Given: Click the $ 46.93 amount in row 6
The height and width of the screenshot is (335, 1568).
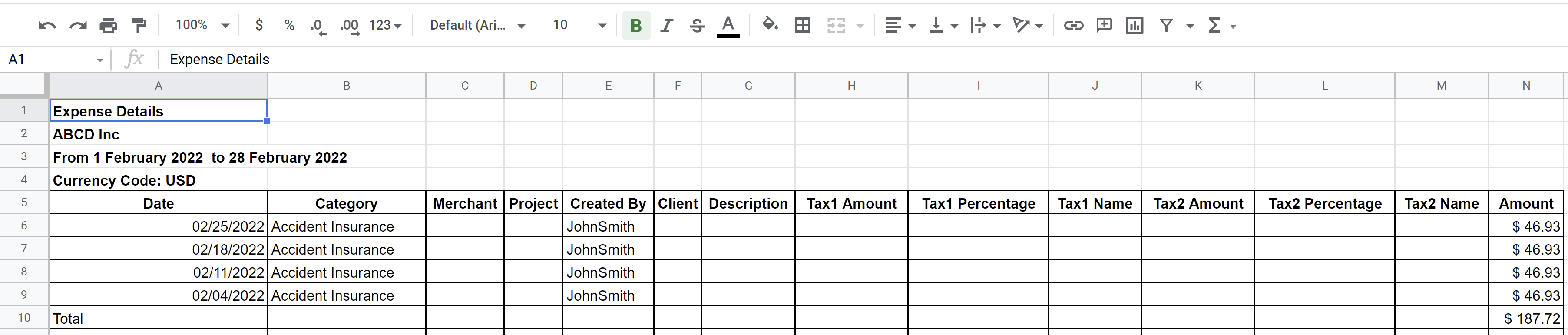Looking at the screenshot, I should [1526, 226].
